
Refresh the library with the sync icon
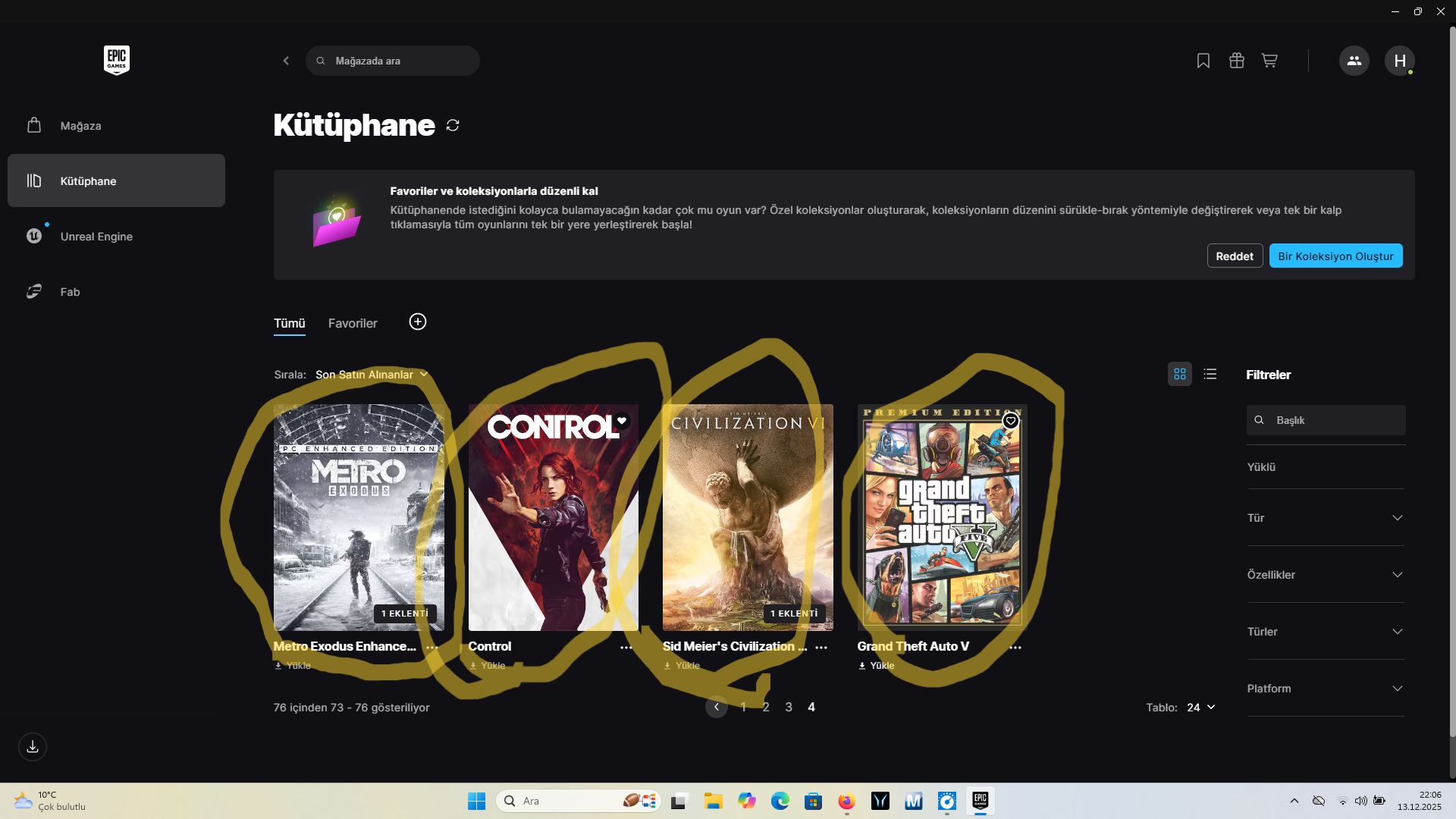click(453, 125)
